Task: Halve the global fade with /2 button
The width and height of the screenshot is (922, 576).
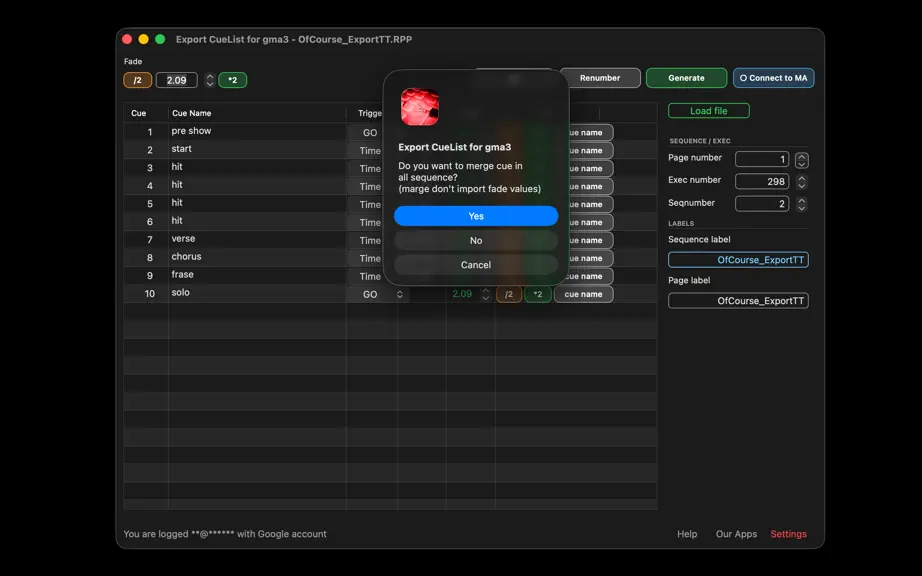Action: pyautogui.click(x=138, y=80)
